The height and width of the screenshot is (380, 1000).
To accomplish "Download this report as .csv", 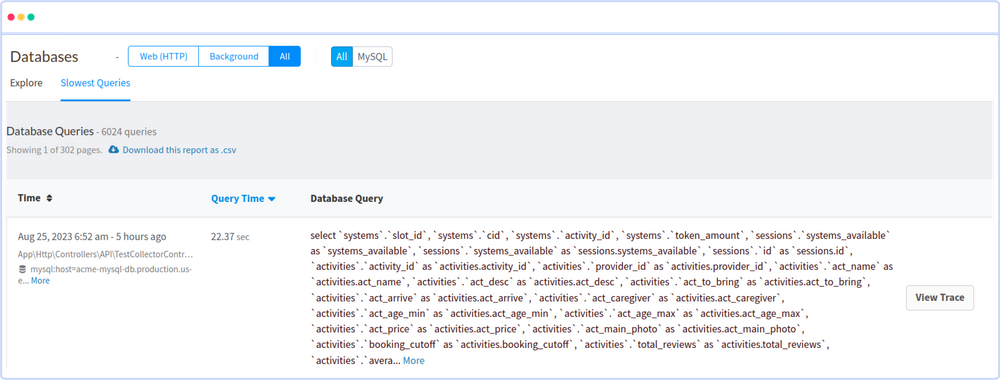I will pos(179,150).
